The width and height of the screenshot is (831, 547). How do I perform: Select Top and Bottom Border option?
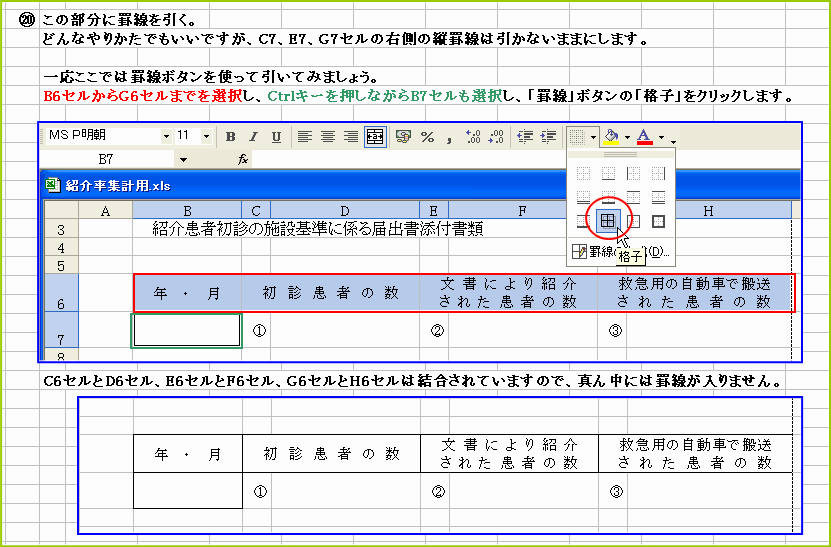633,197
